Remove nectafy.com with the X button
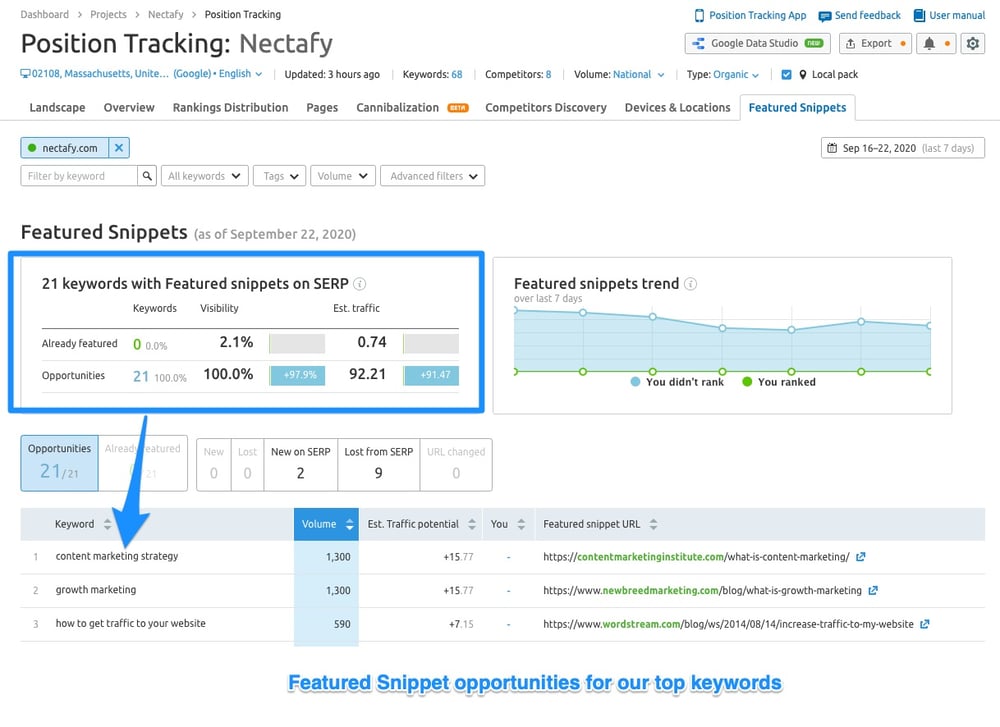 (x=119, y=148)
